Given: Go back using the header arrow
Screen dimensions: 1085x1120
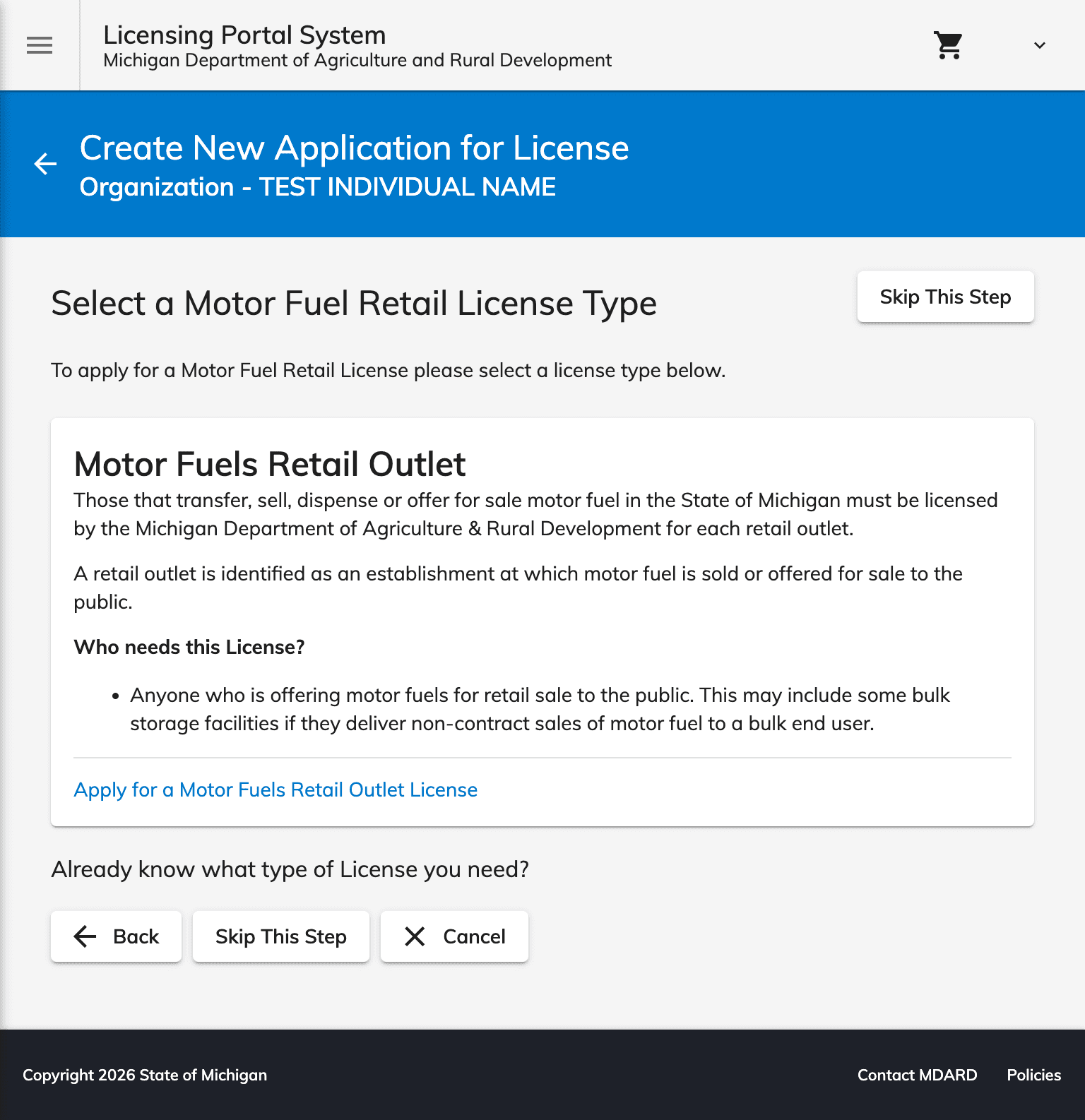Looking at the screenshot, I should (45, 164).
